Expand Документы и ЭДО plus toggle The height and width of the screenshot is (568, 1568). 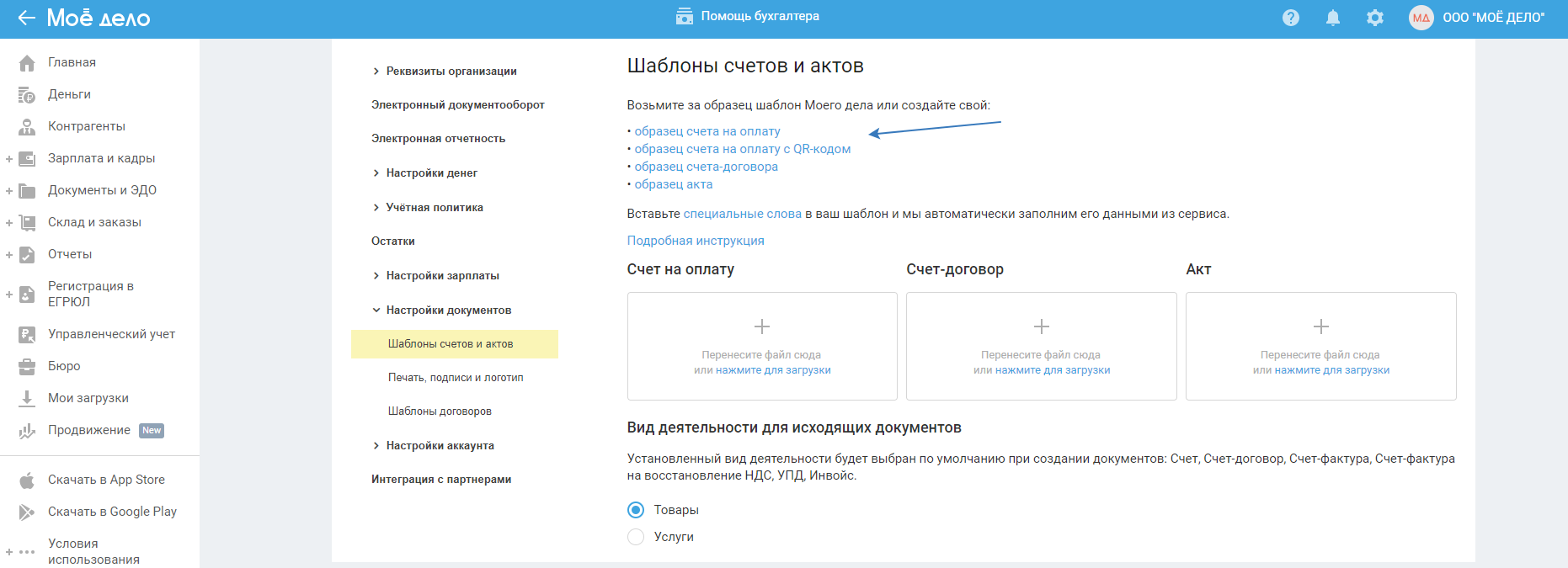pyautogui.click(x=9, y=191)
